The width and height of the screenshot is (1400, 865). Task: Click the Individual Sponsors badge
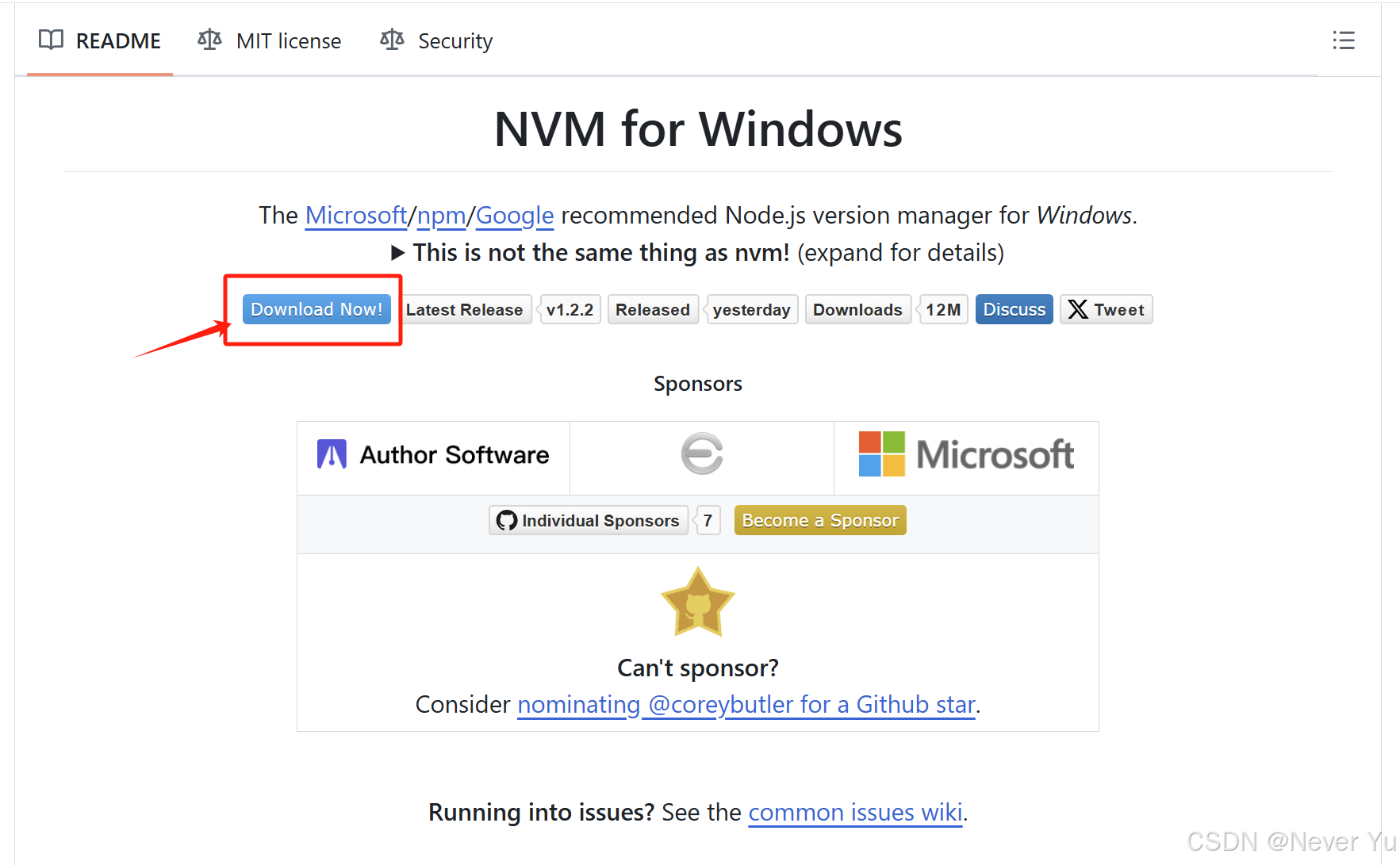pyautogui.click(x=589, y=520)
